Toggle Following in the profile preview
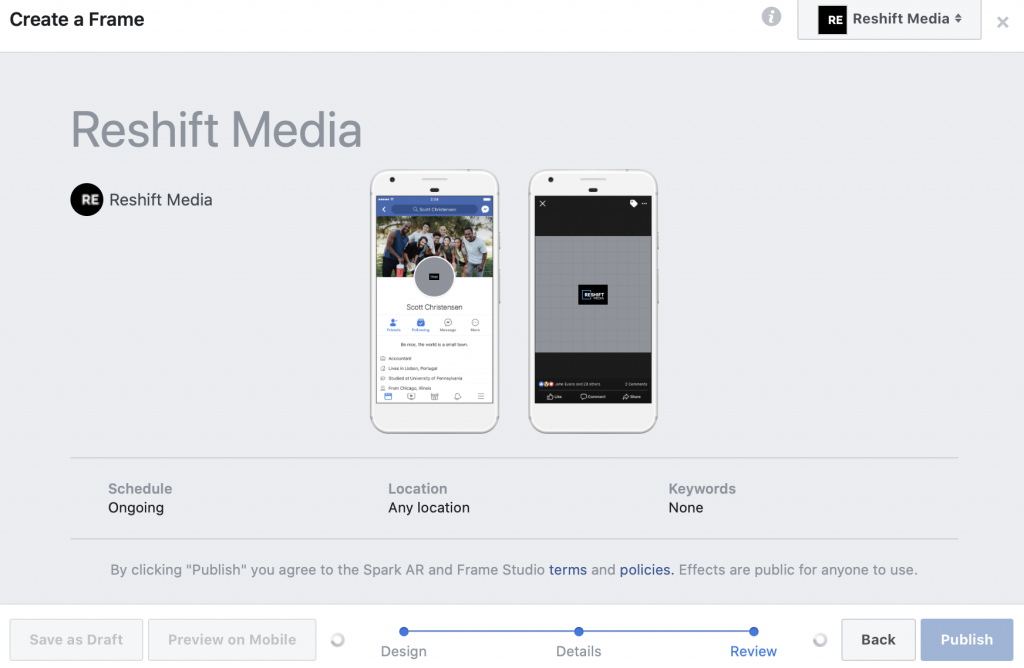The image size is (1024, 668). click(420, 323)
